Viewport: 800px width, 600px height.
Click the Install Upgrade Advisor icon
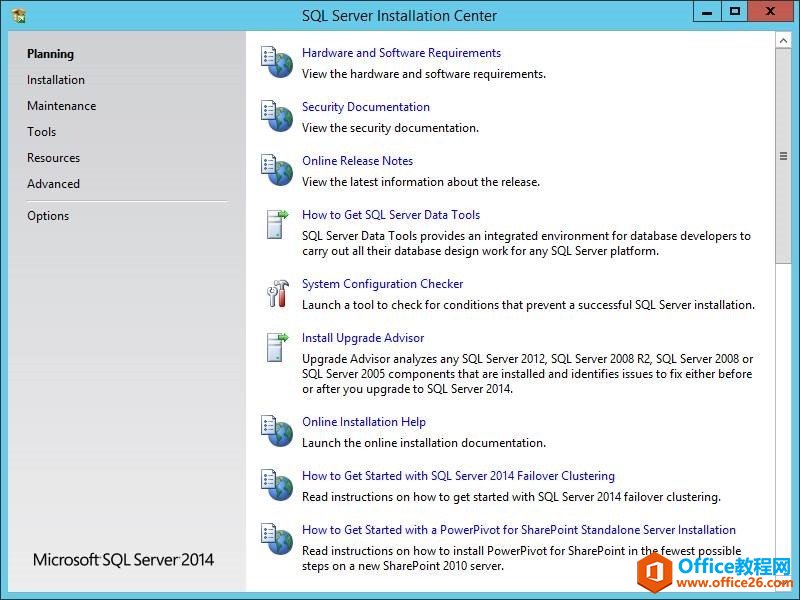tap(276, 347)
